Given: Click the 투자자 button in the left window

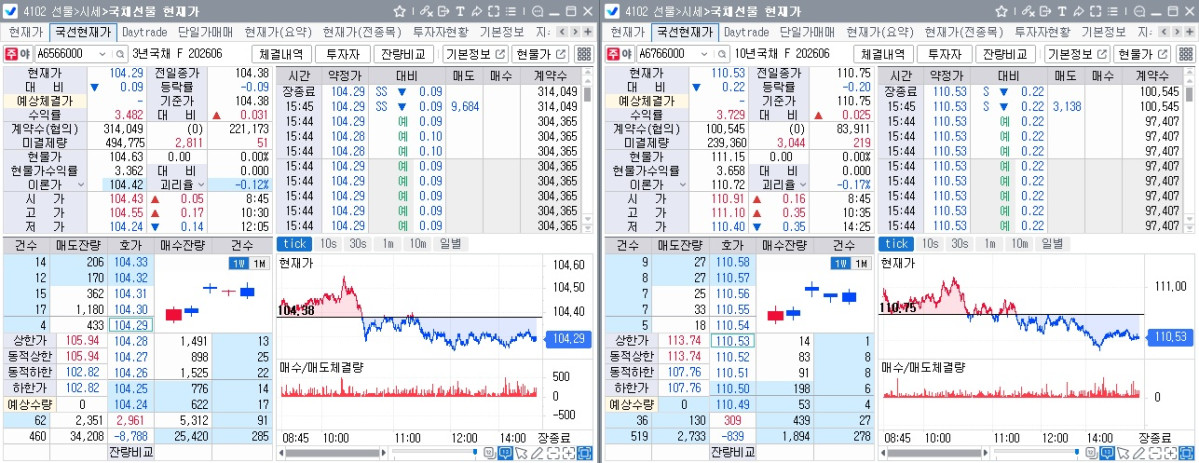Looking at the screenshot, I should pos(343,54).
